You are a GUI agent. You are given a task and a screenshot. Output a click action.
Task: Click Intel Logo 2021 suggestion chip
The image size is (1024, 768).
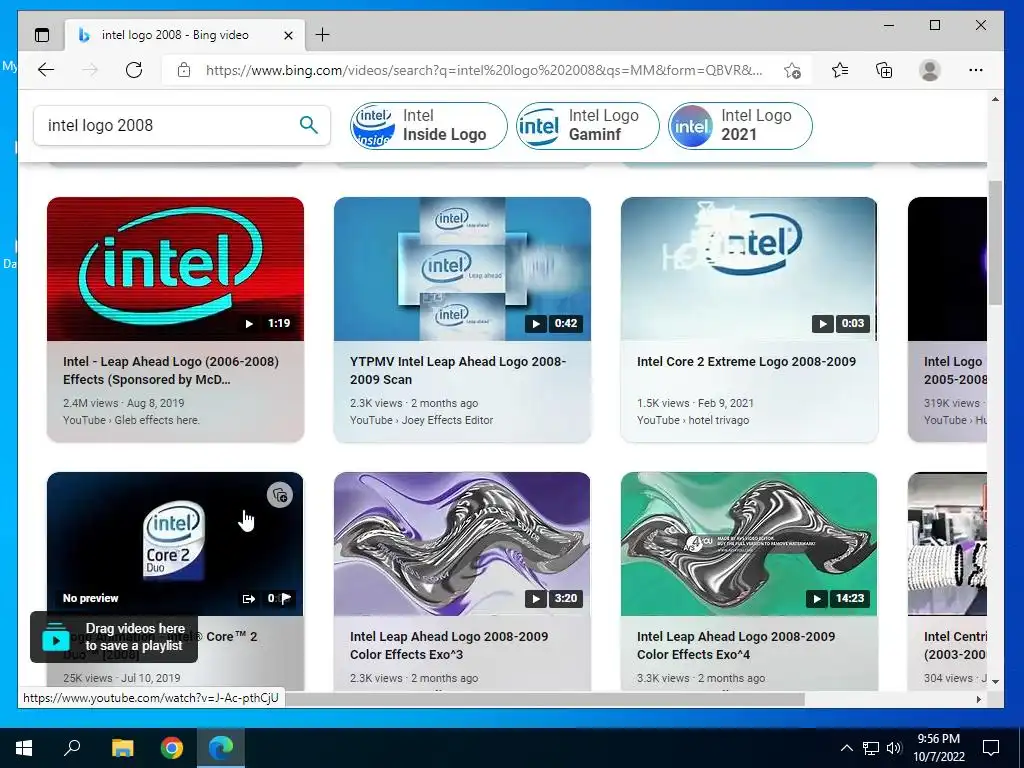click(x=740, y=125)
